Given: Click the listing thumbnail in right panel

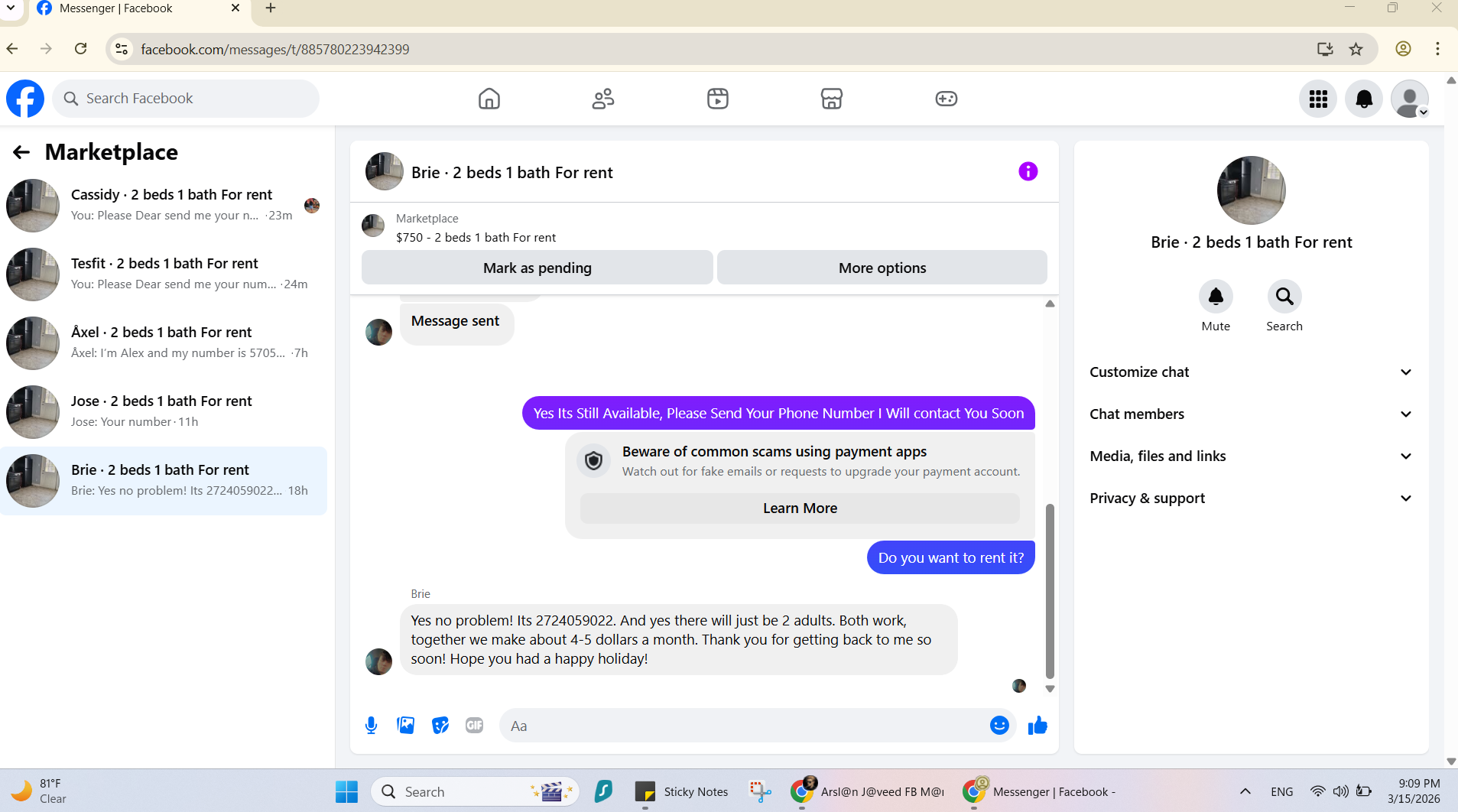Looking at the screenshot, I should click(1252, 190).
